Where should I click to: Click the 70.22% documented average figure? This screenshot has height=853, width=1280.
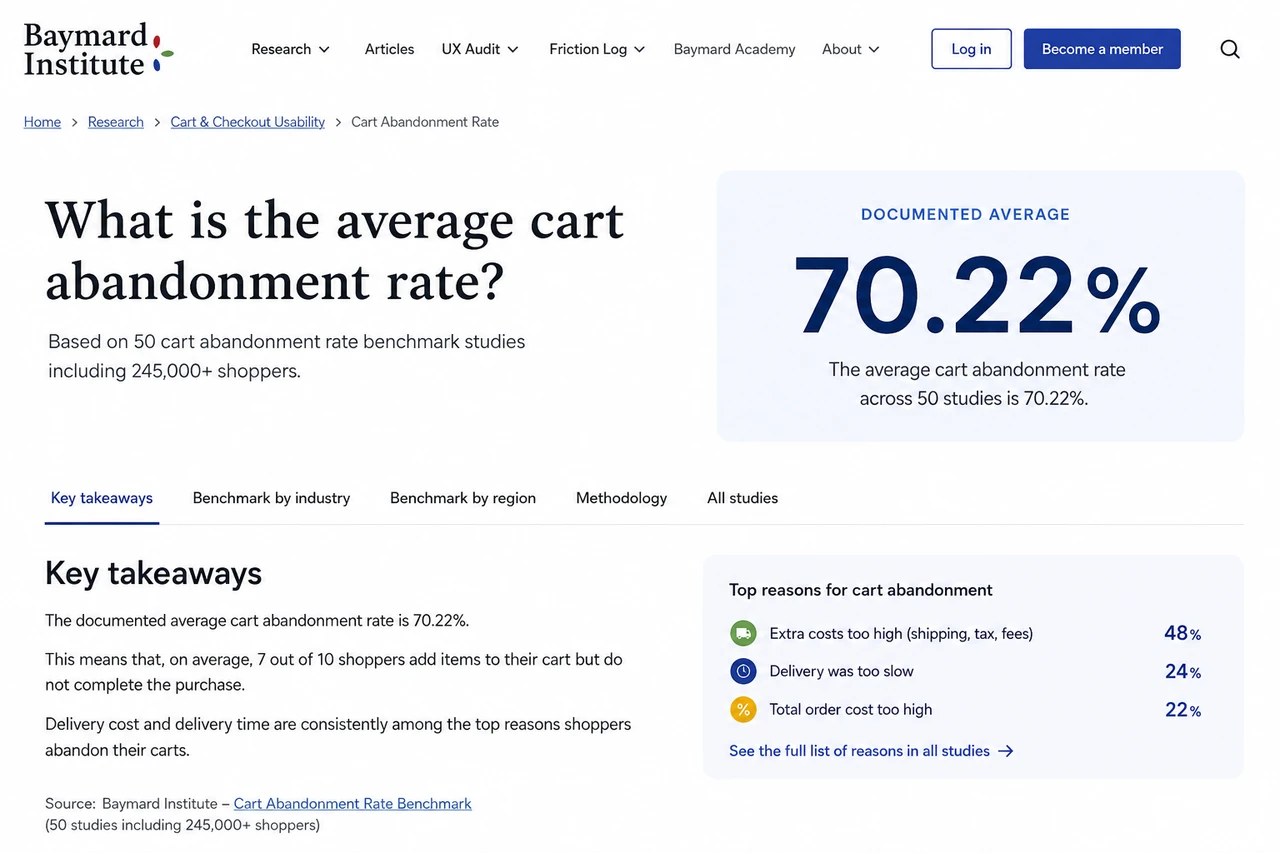[976, 296]
